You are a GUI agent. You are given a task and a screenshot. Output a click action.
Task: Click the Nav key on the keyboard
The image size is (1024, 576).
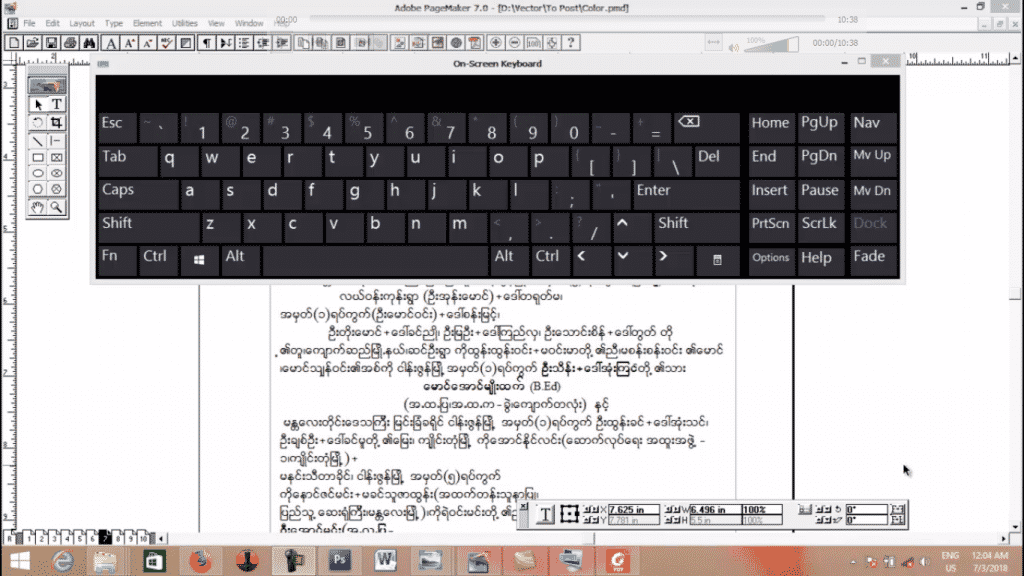pos(872,126)
